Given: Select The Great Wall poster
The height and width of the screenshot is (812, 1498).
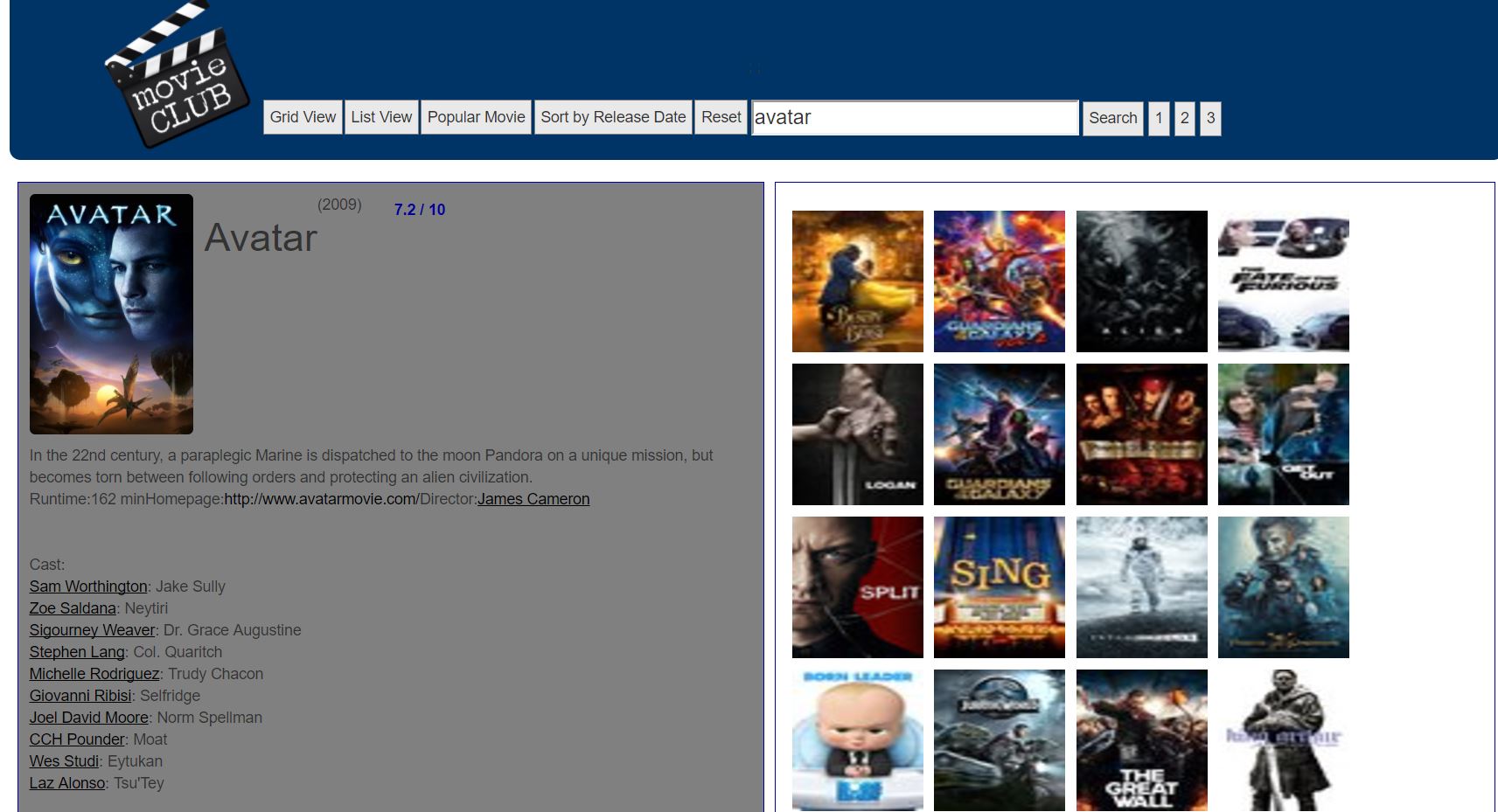Looking at the screenshot, I should pos(1142,740).
